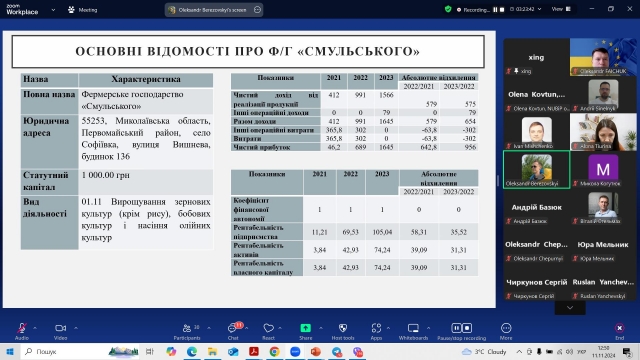Open the More options icon
The image size is (640, 360).
506,331
